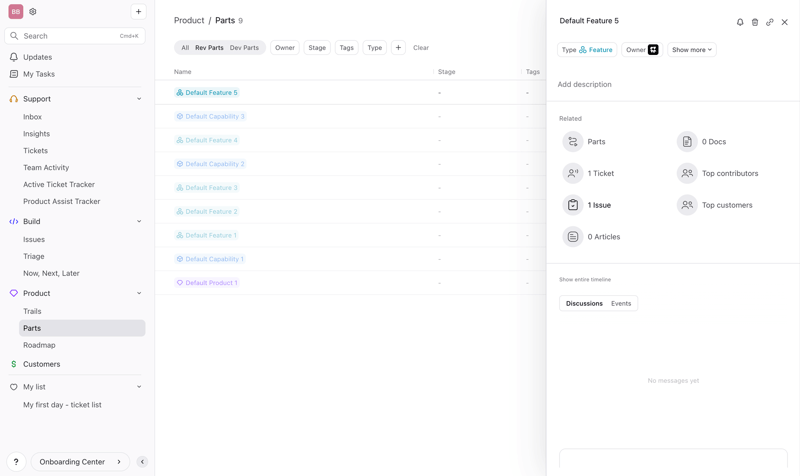
Task: Open Top customers related item
Action: [x=715, y=205]
